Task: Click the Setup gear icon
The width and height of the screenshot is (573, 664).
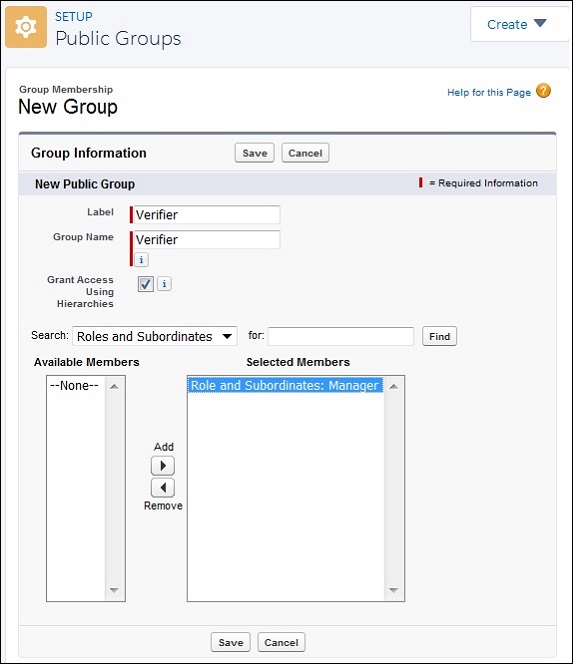Action: (26, 27)
